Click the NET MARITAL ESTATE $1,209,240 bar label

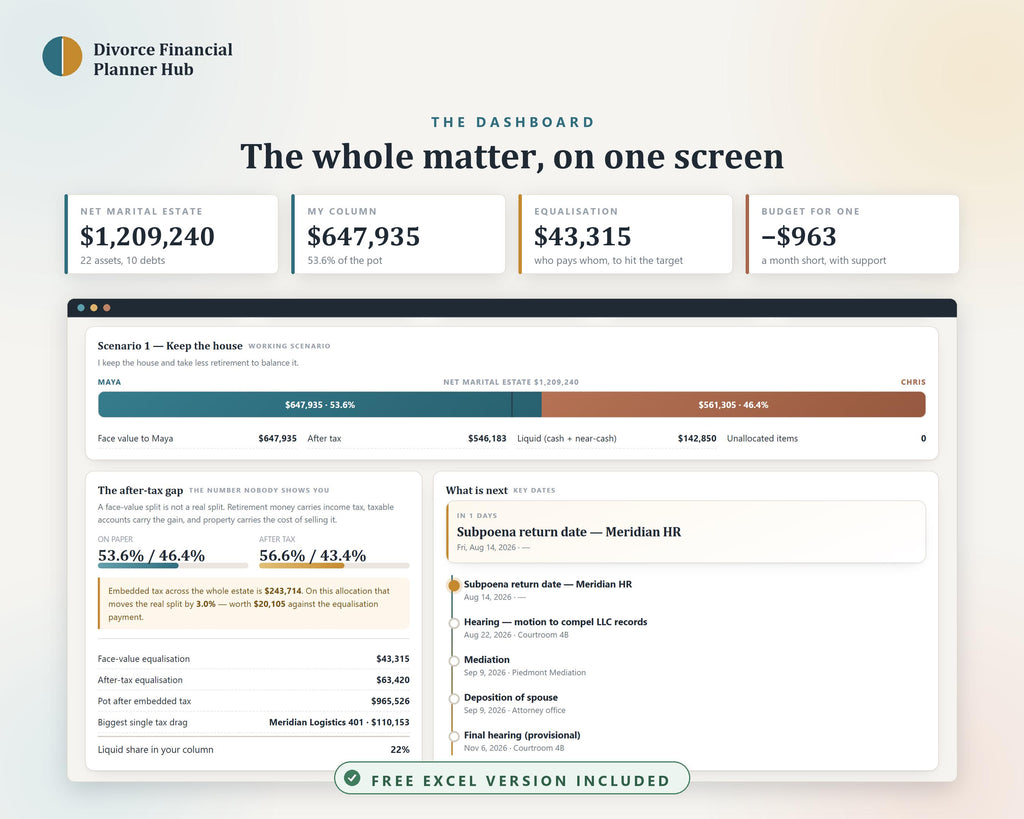(511, 382)
